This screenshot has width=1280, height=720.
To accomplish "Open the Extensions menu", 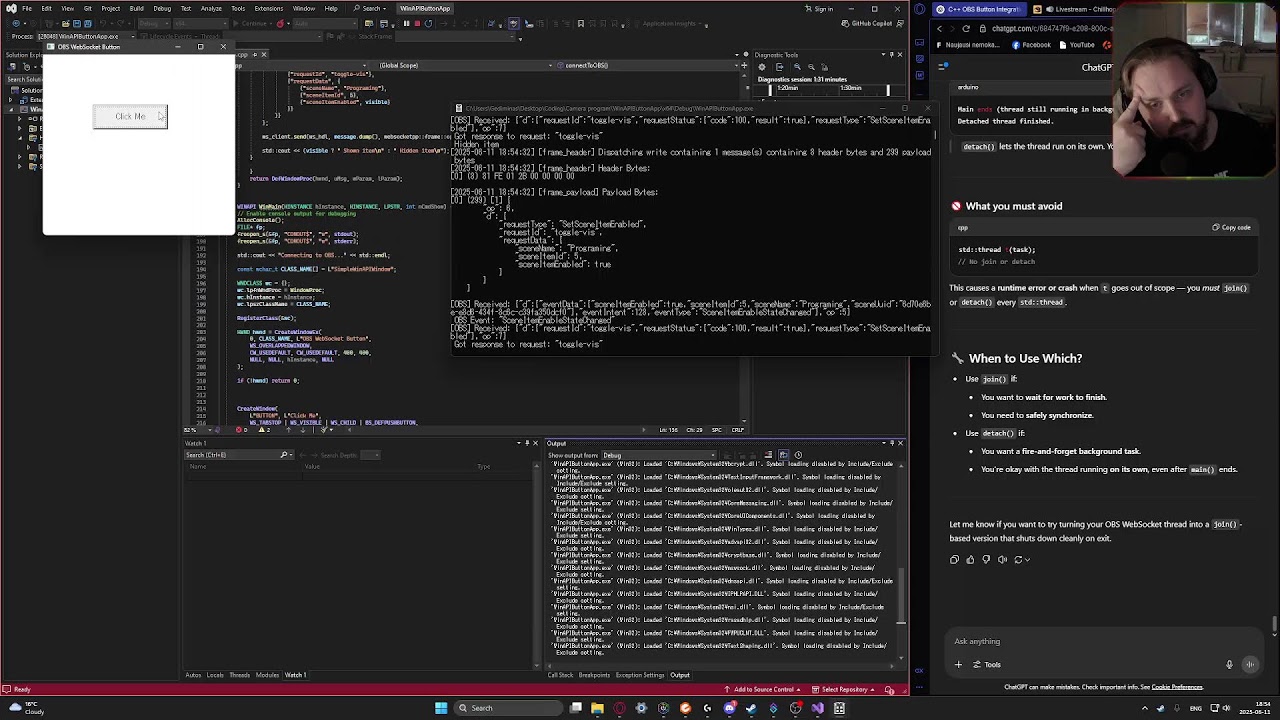I will click(268, 8).
